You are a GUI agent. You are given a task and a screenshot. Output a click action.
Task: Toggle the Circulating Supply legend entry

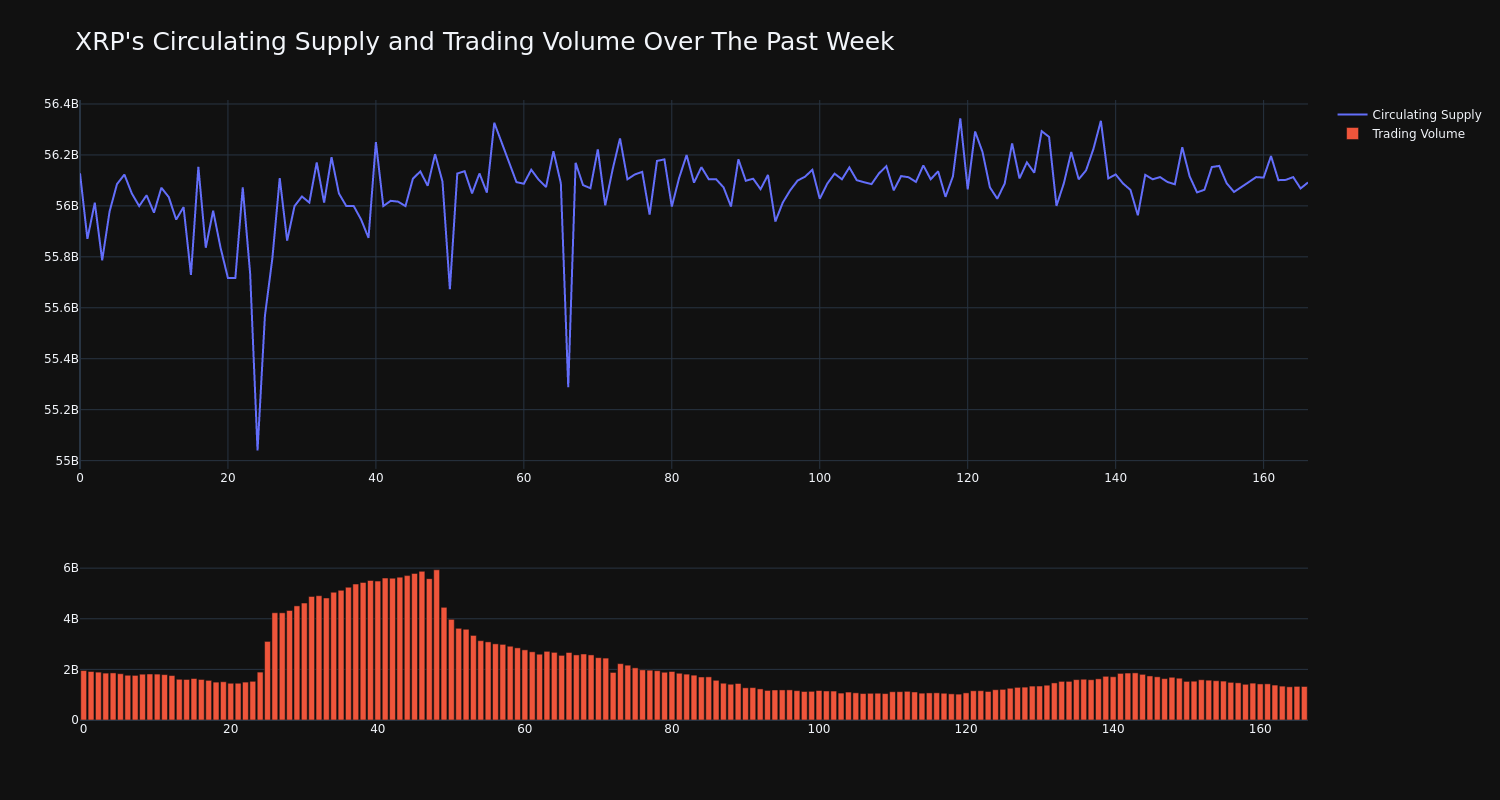coord(1409,115)
